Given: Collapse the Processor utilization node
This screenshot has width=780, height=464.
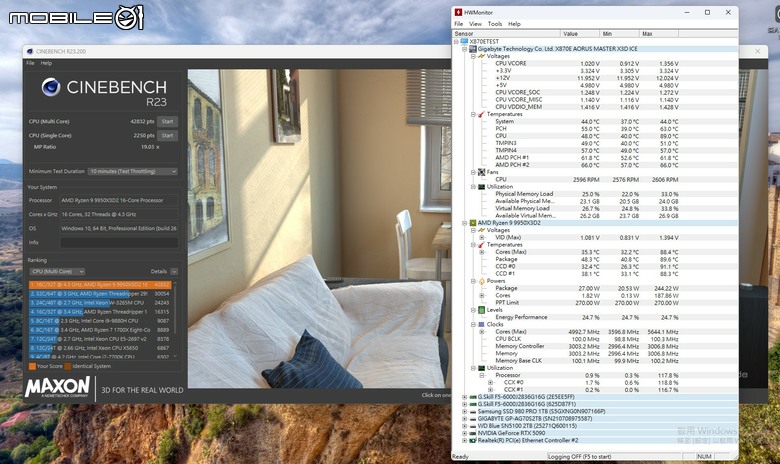Looking at the screenshot, I should click(x=482, y=375).
